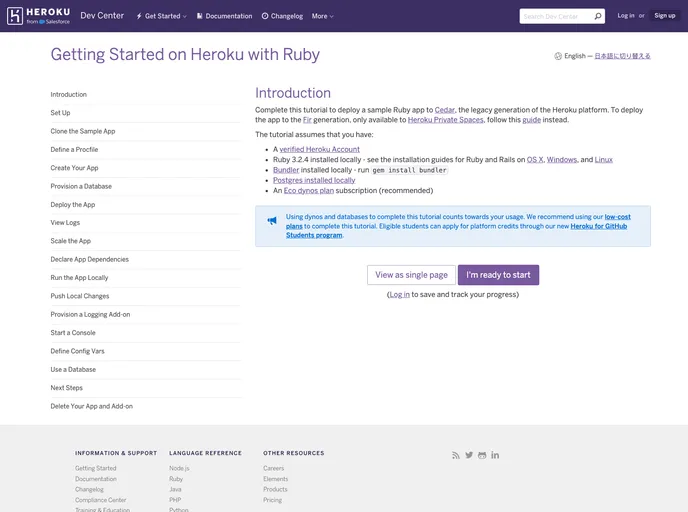688x512 pixels.
Task: Switch language to Japanese
Action: coord(622,56)
